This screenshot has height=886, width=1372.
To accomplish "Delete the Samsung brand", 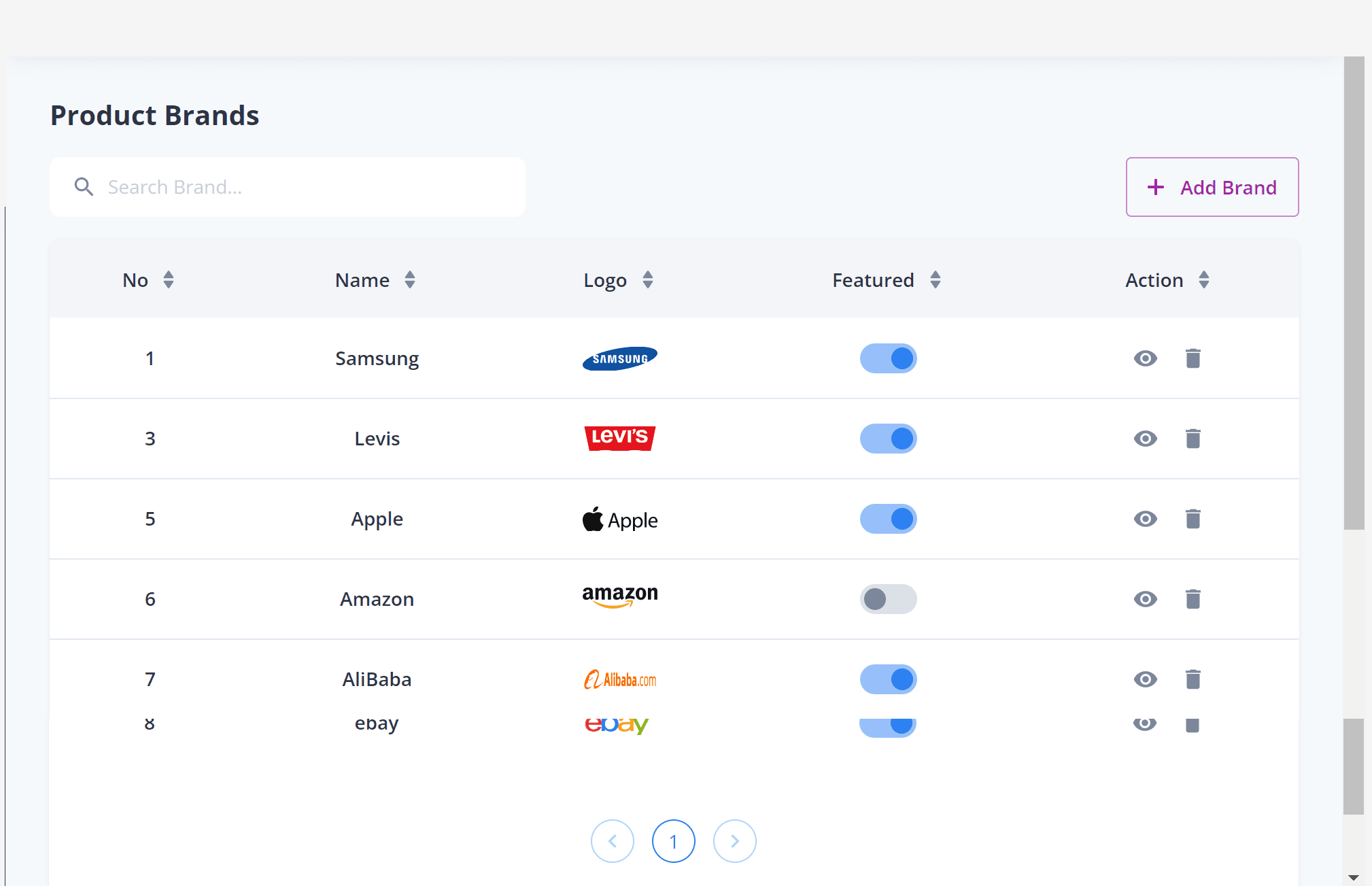I will click(1193, 358).
